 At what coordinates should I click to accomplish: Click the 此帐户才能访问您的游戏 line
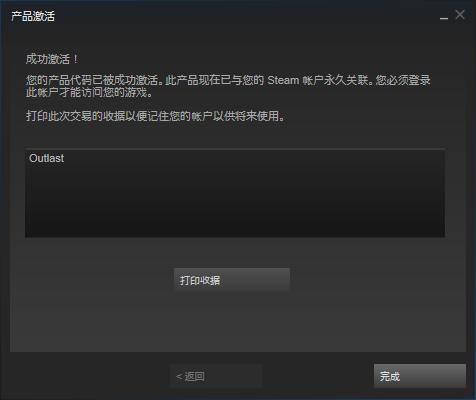coord(87,92)
